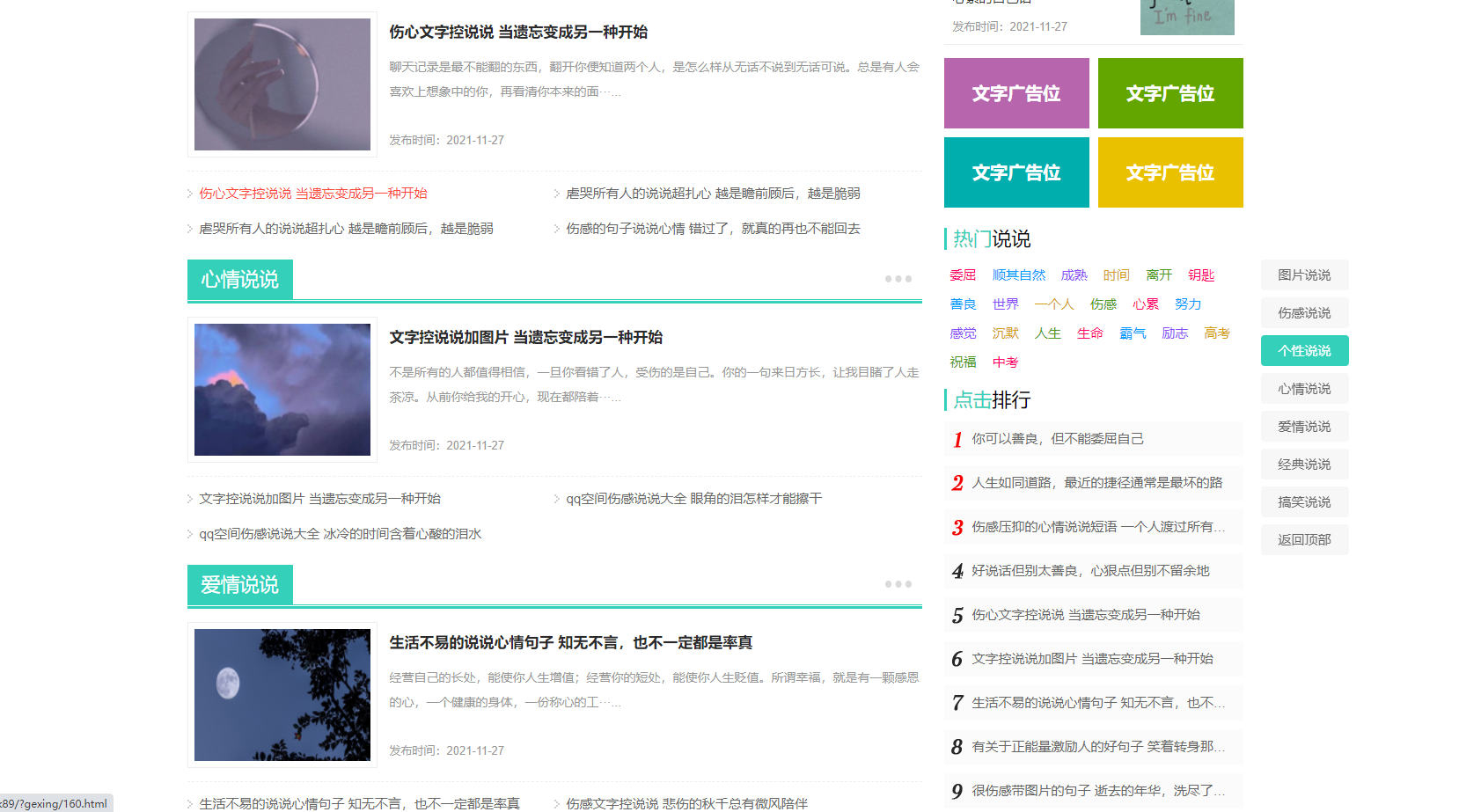This screenshot has height=812, width=1459.
Task: Open article title 伤心文字控说说 当遗忘变成另一种开始
Action: pyautogui.click(x=518, y=32)
